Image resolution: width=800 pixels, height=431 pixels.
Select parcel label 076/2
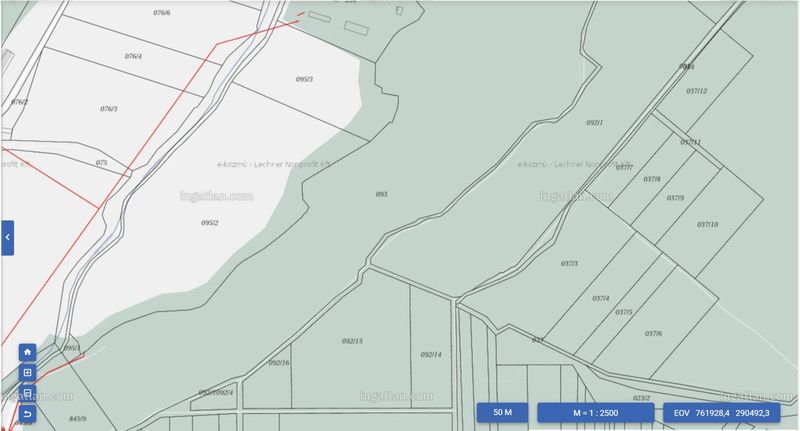[19, 102]
